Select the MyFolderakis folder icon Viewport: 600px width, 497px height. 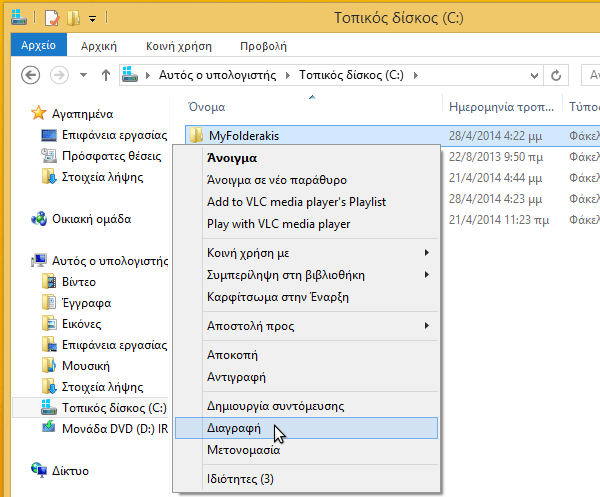[x=196, y=136]
